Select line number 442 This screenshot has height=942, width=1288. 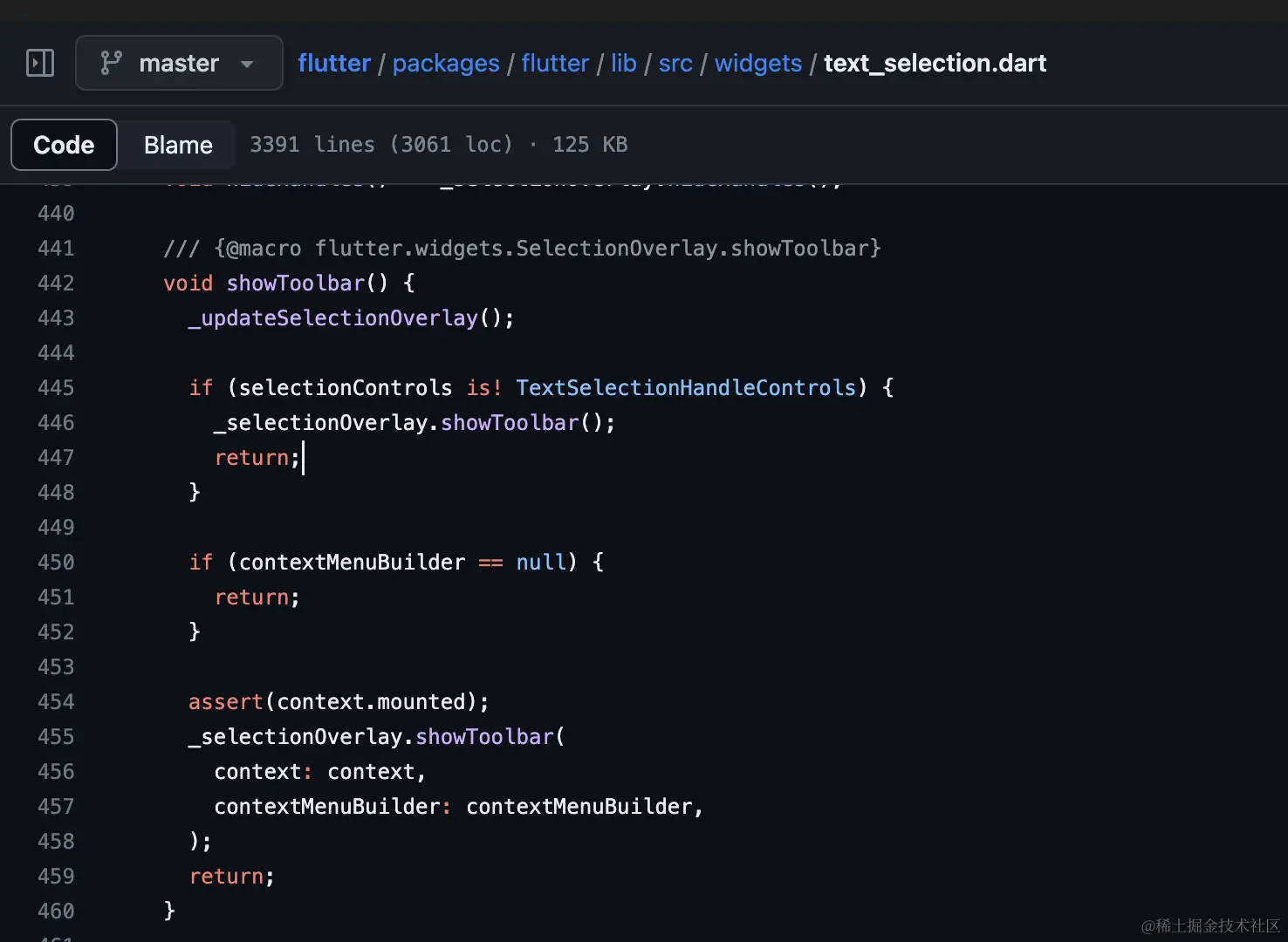tap(56, 283)
